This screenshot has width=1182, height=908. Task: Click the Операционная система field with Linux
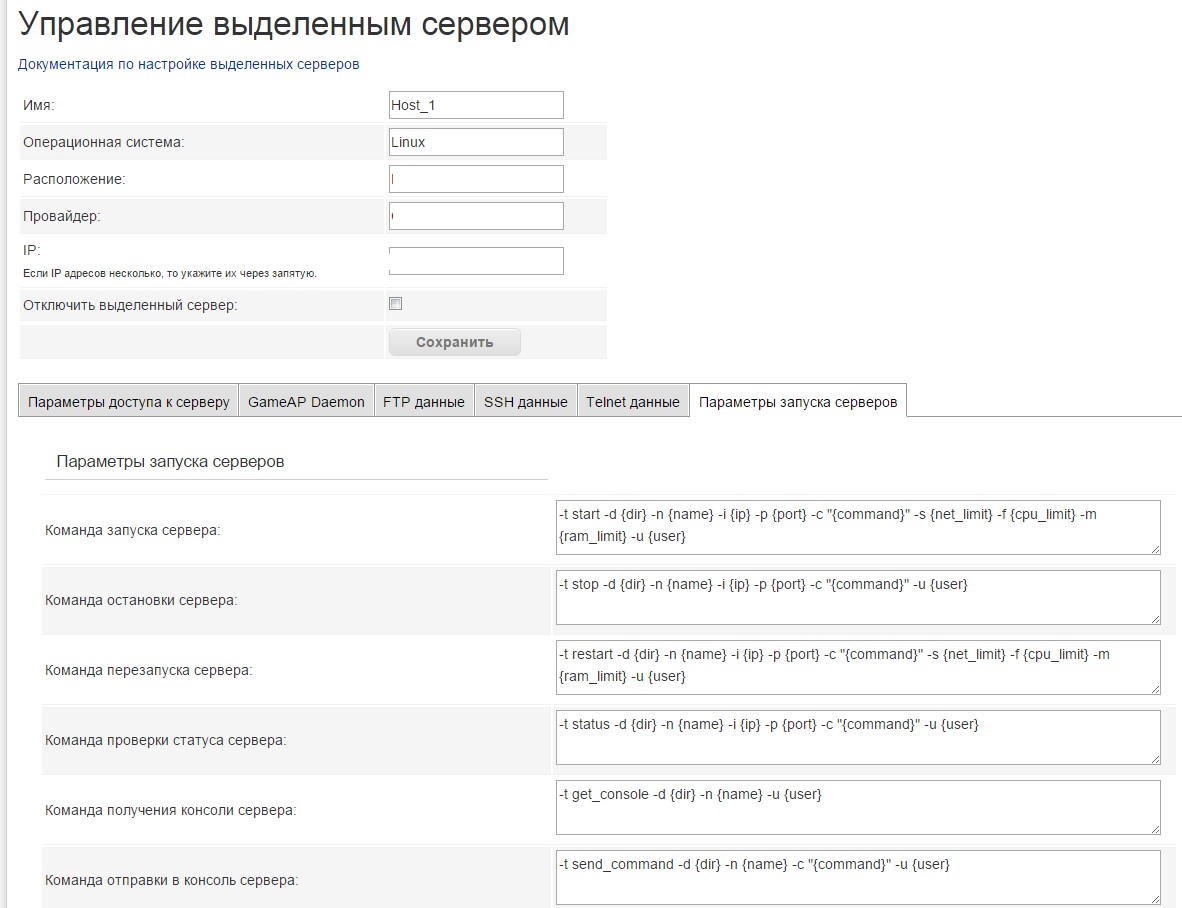pyautogui.click(x=476, y=142)
